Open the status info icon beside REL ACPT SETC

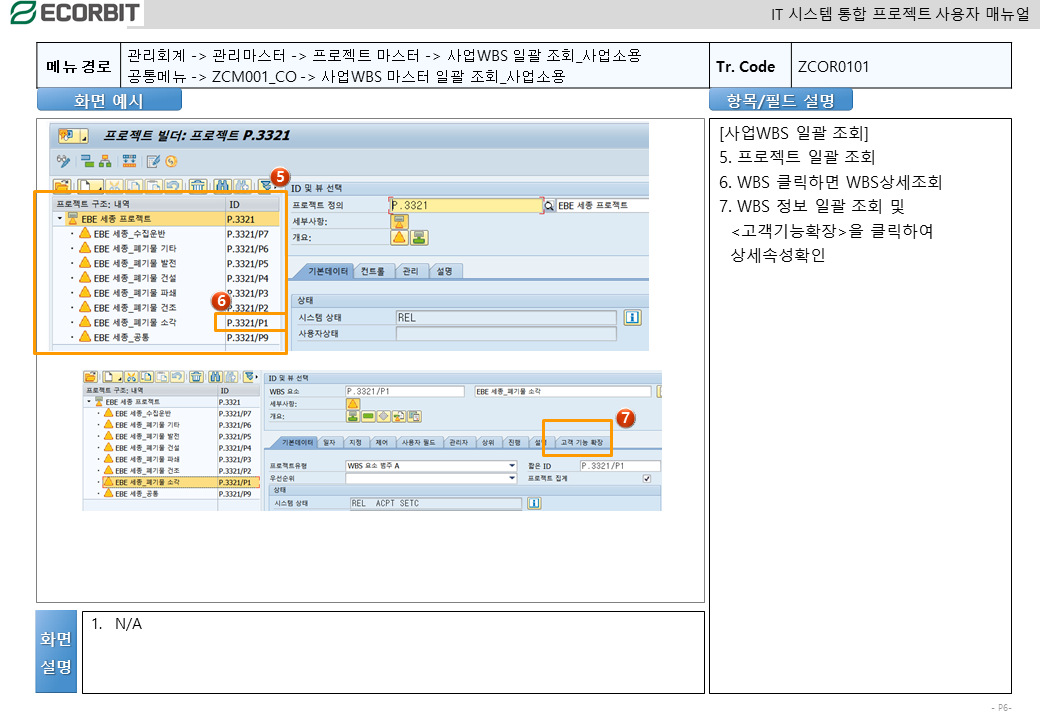tap(534, 503)
